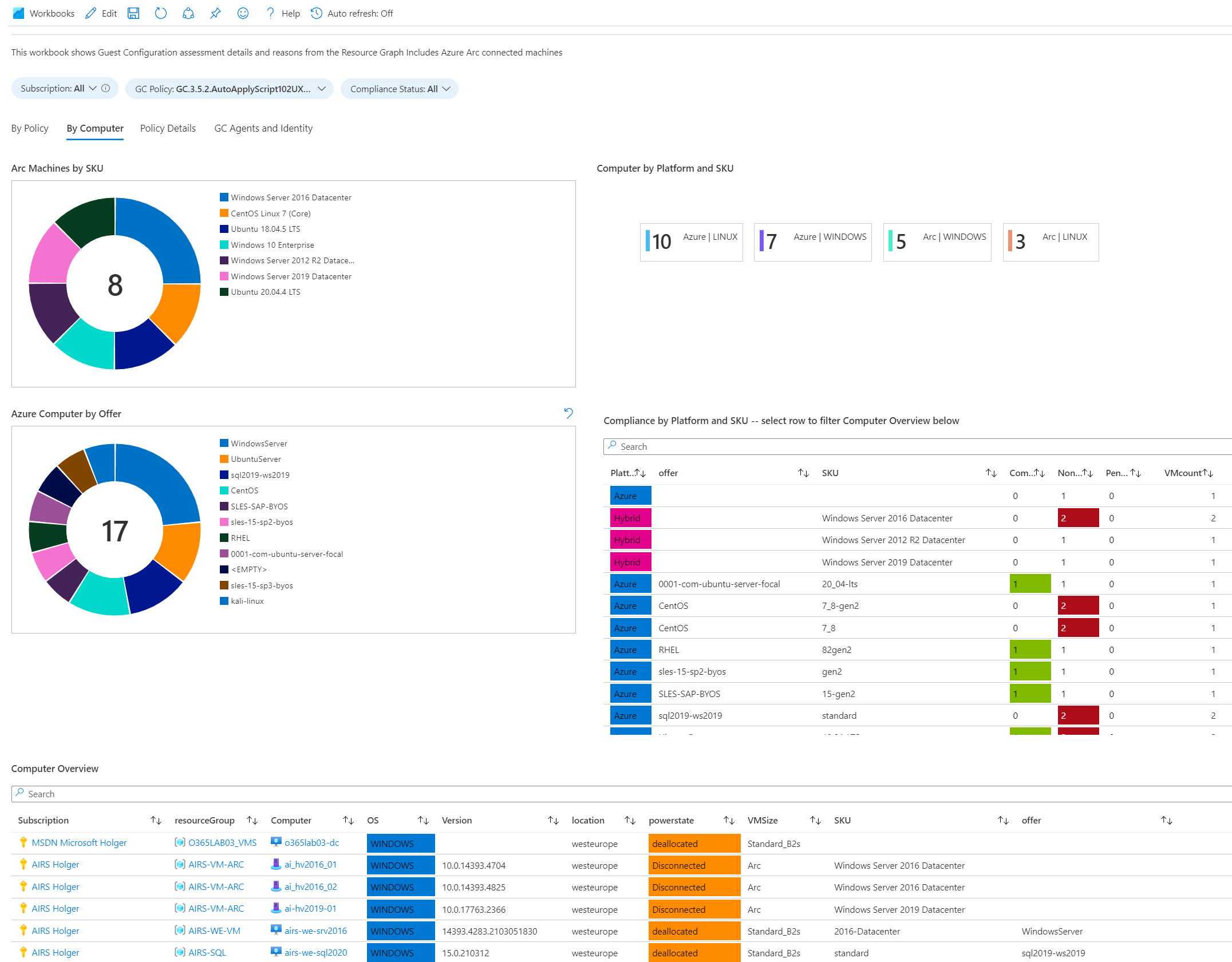Click the Subscription info icon
This screenshot has width=1232, height=962.
click(x=106, y=88)
